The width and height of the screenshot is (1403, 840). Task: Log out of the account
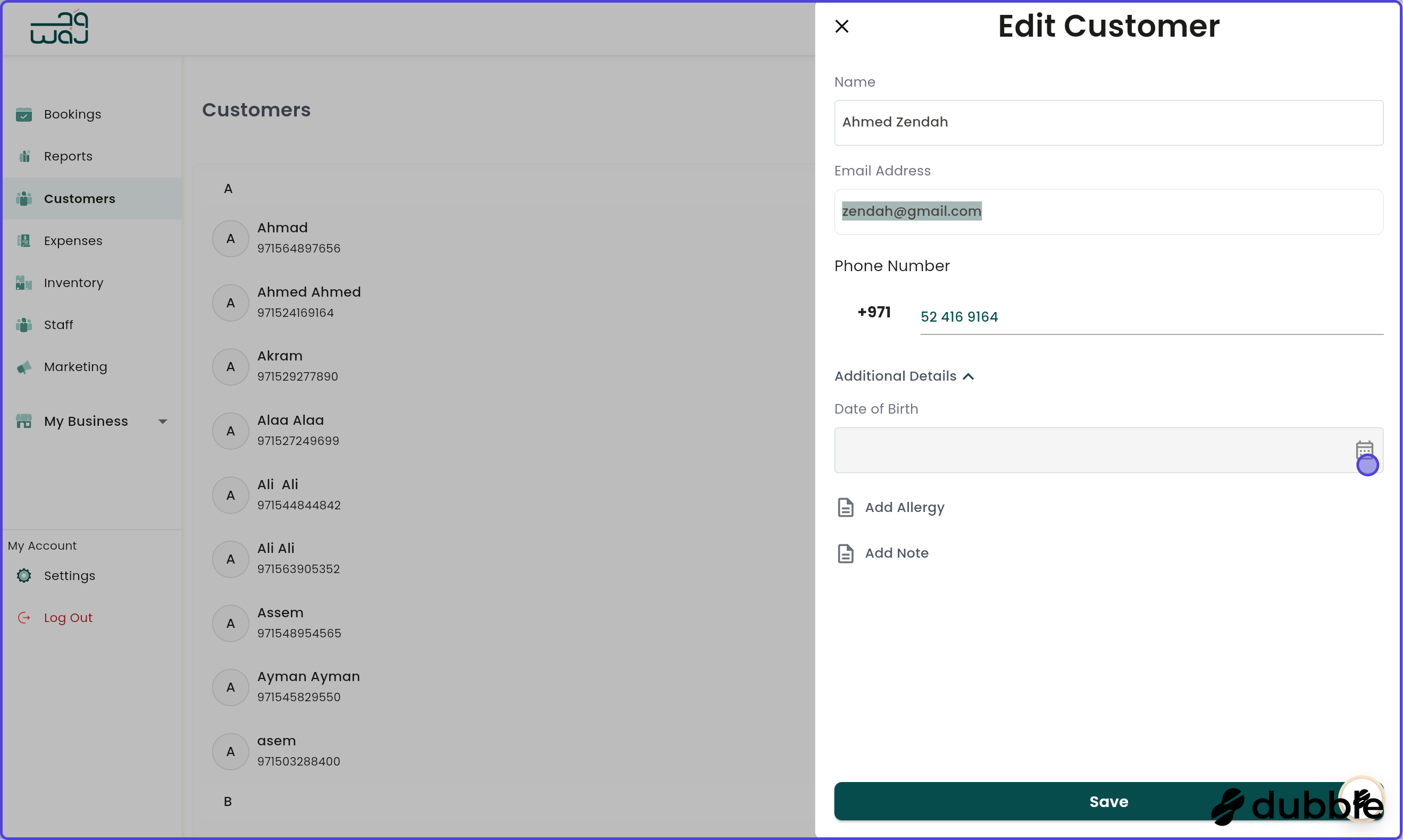pyautogui.click(x=68, y=617)
